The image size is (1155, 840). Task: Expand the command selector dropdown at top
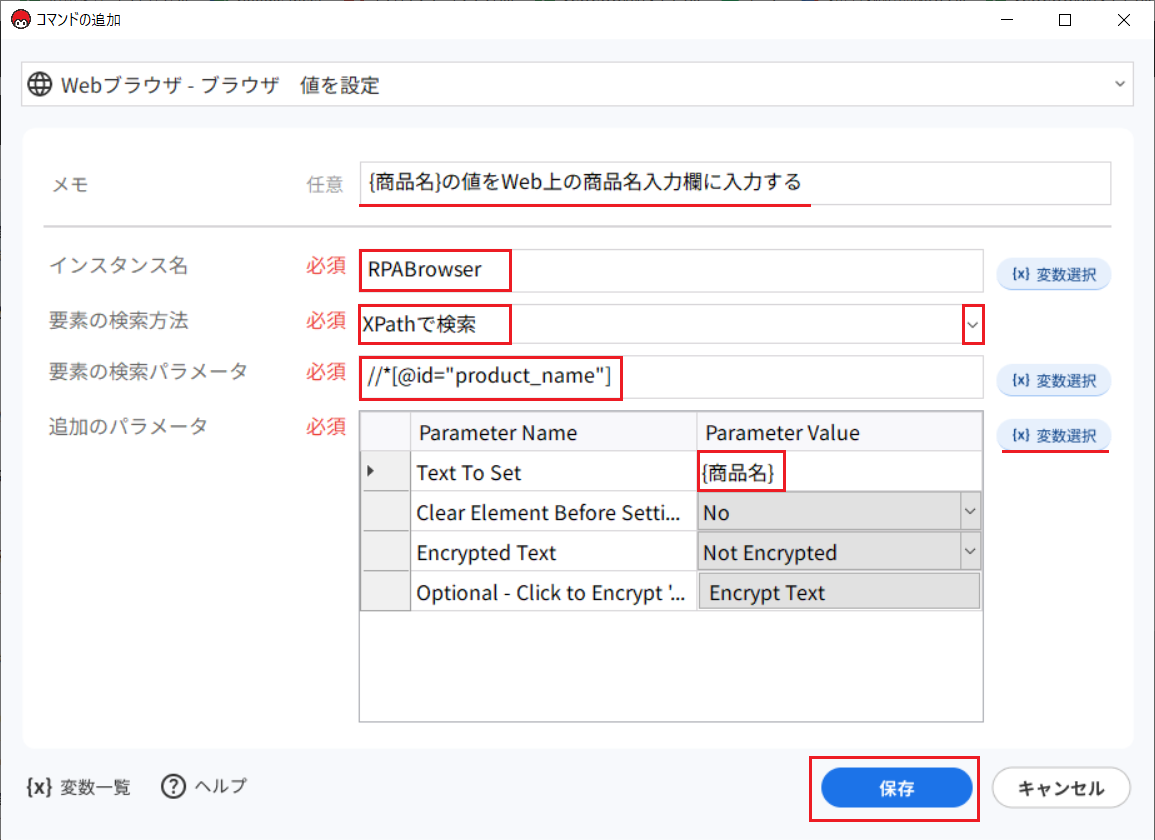point(1120,85)
